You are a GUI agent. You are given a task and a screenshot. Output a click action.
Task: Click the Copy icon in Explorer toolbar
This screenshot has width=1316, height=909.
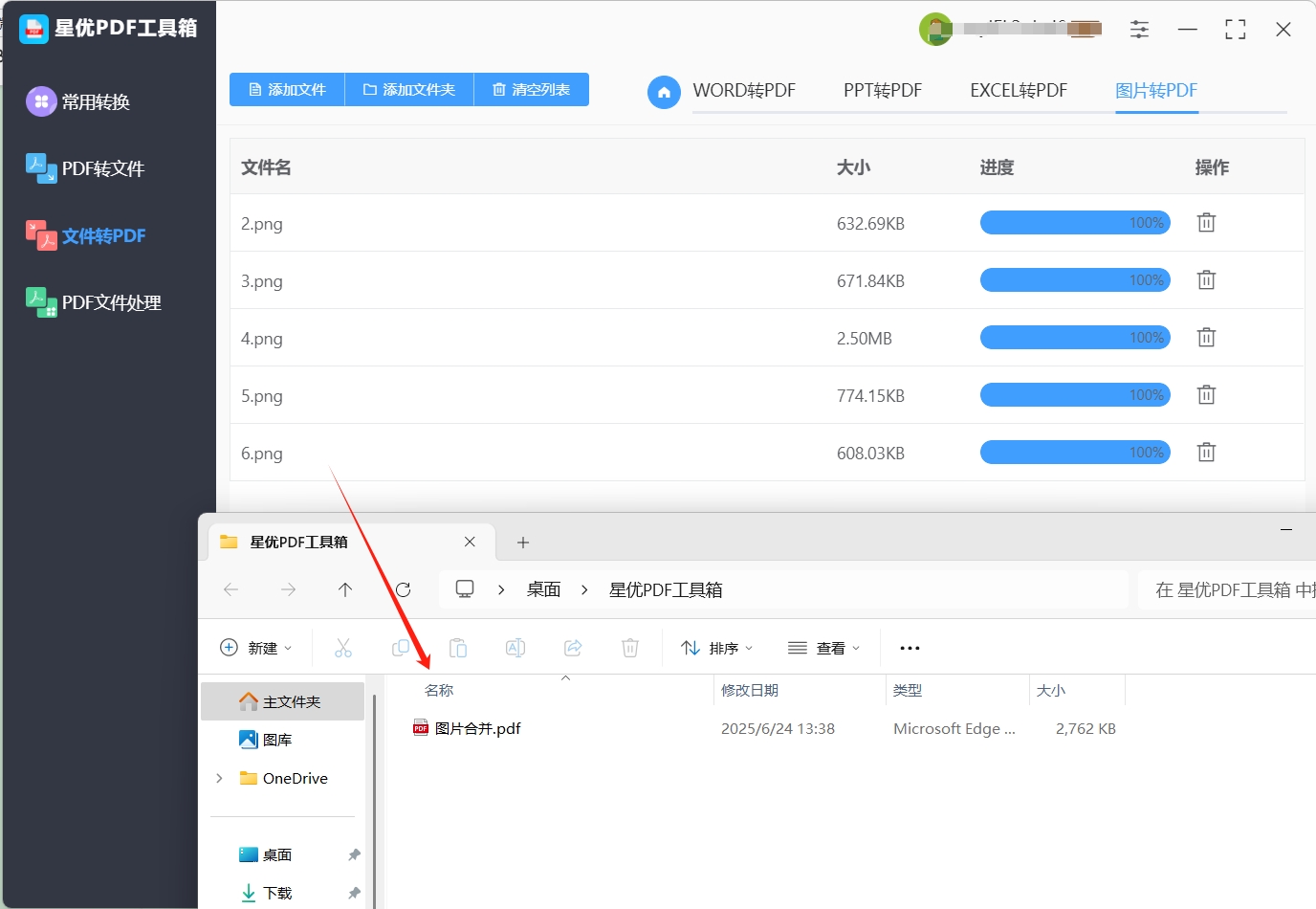coord(401,648)
